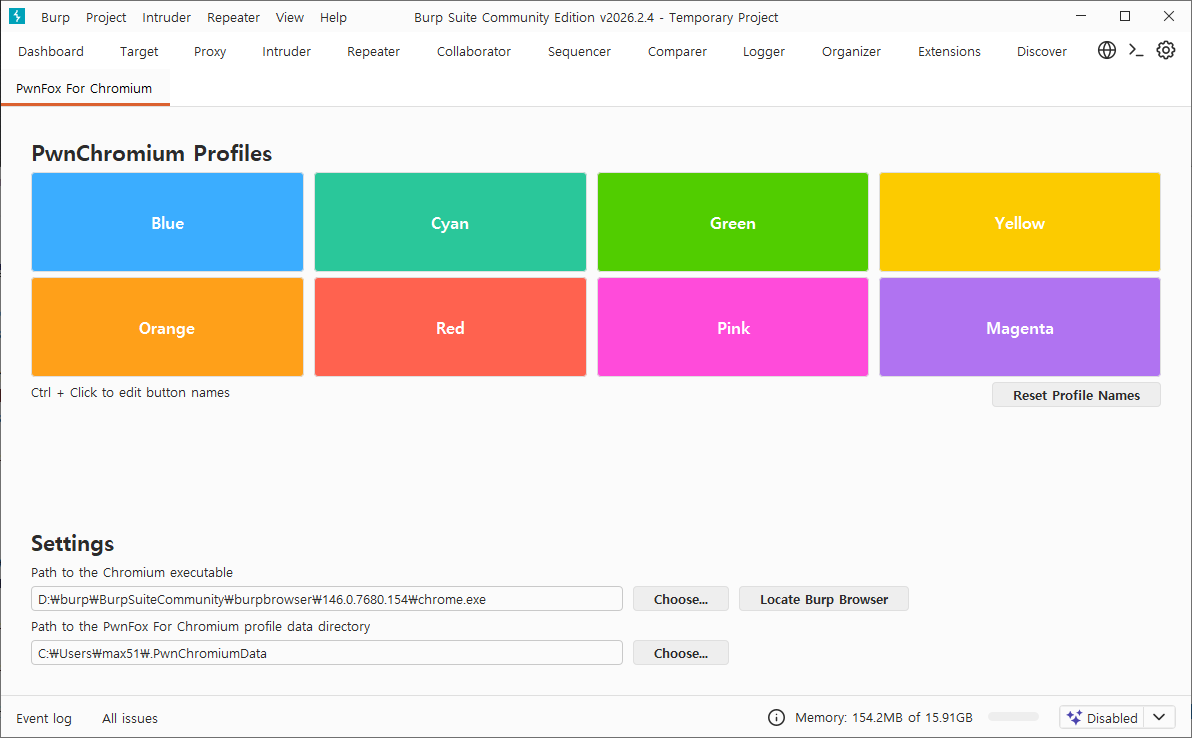
Task: Open the Burp menu
Action: point(55,17)
